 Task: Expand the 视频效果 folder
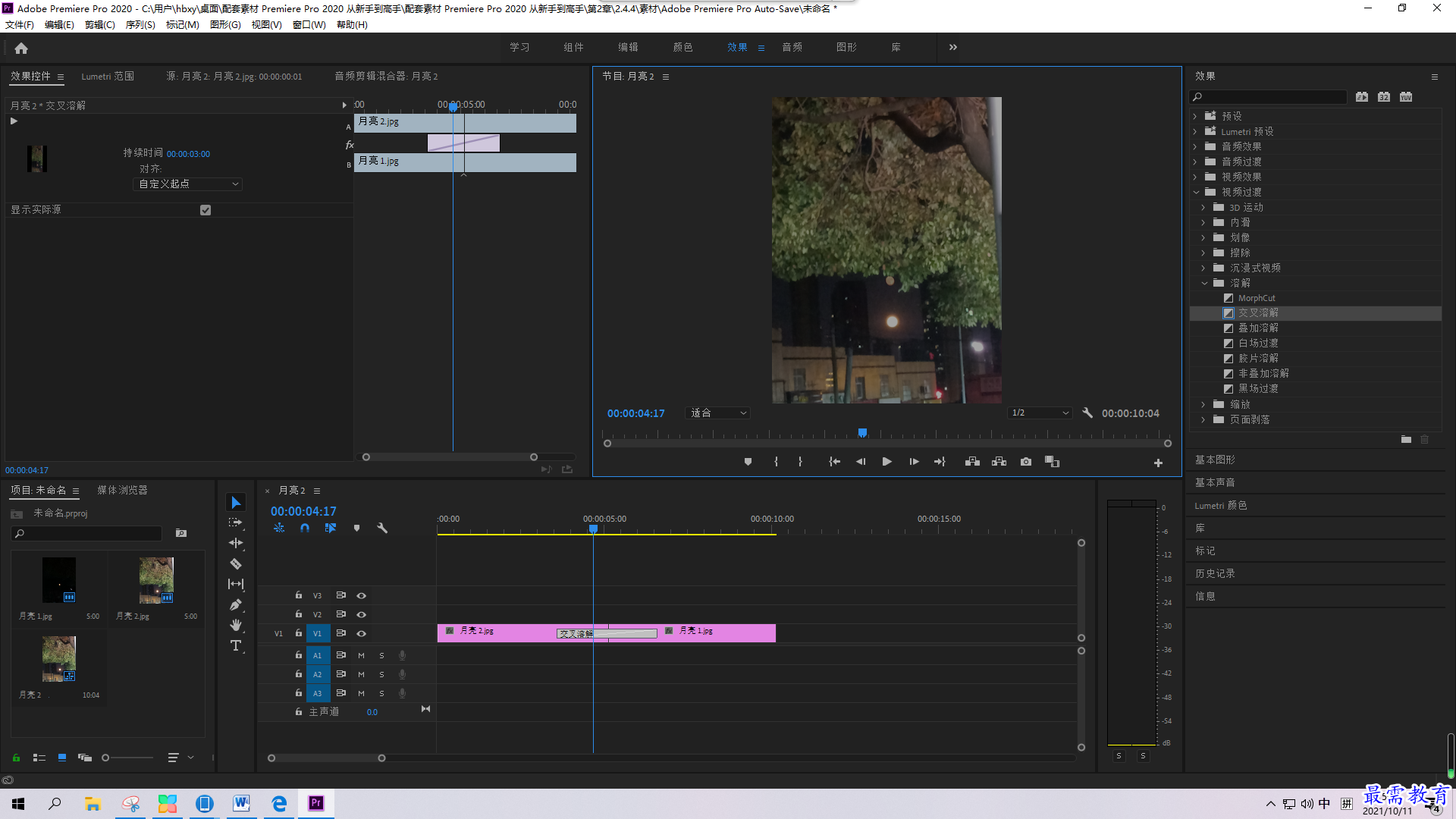point(1195,177)
